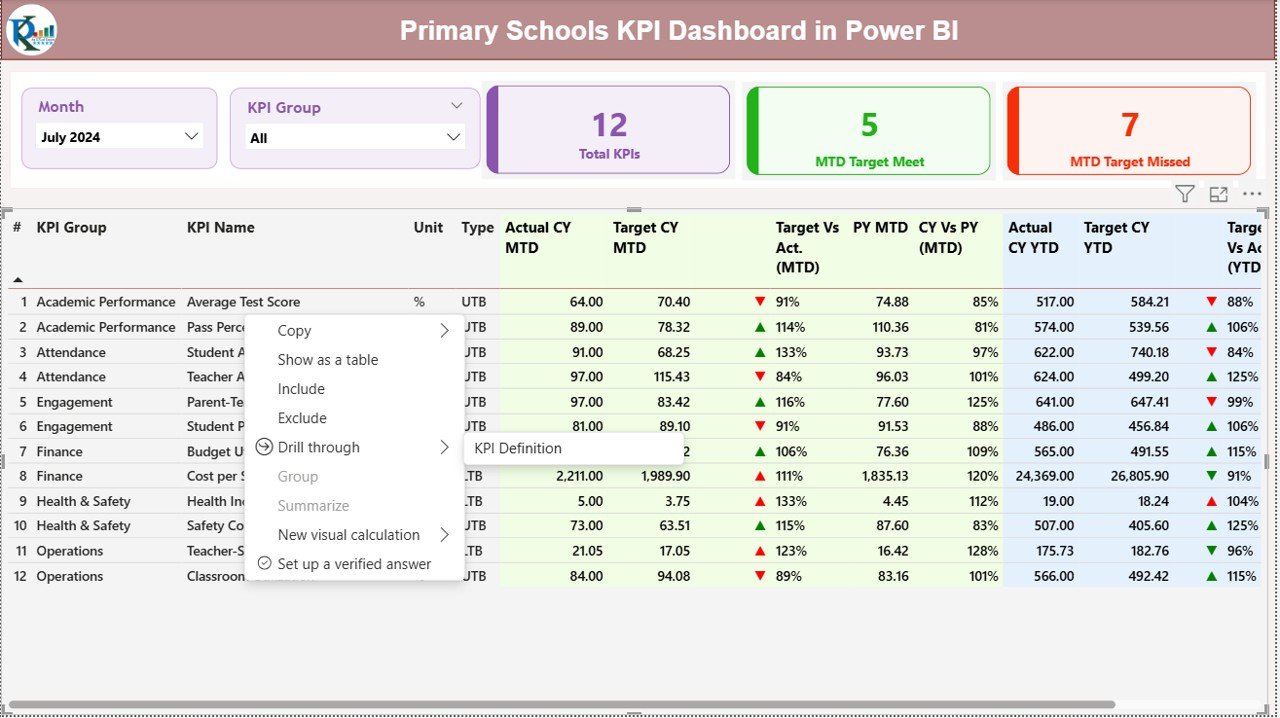This screenshot has width=1280, height=718.
Task: Open focus mode for the KPI table visual
Action: (1218, 194)
